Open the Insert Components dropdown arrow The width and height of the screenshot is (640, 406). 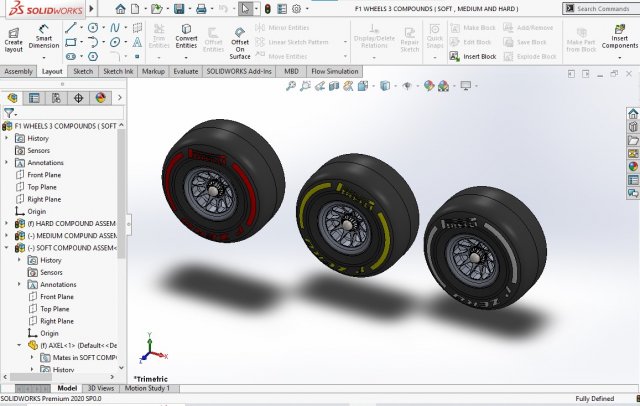tap(620, 58)
